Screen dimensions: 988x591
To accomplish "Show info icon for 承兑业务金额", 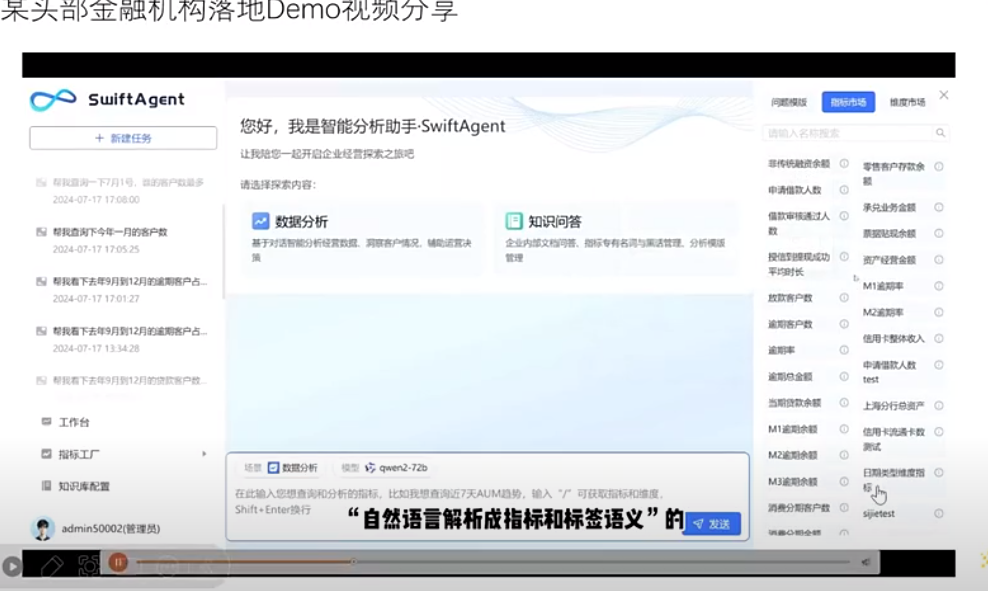I will (x=938, y=207).
